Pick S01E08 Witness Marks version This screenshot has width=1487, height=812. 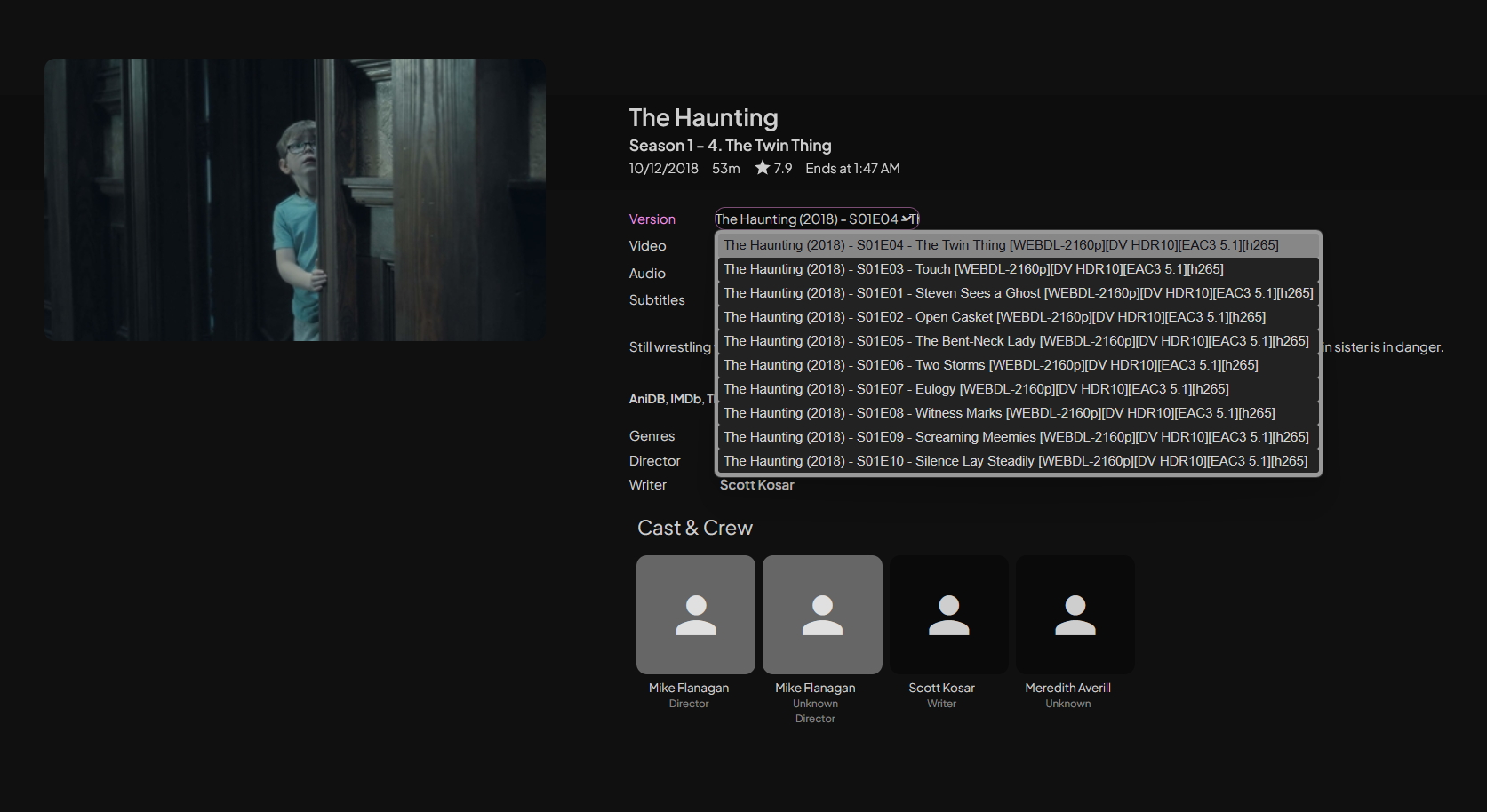tap(998, 413)
